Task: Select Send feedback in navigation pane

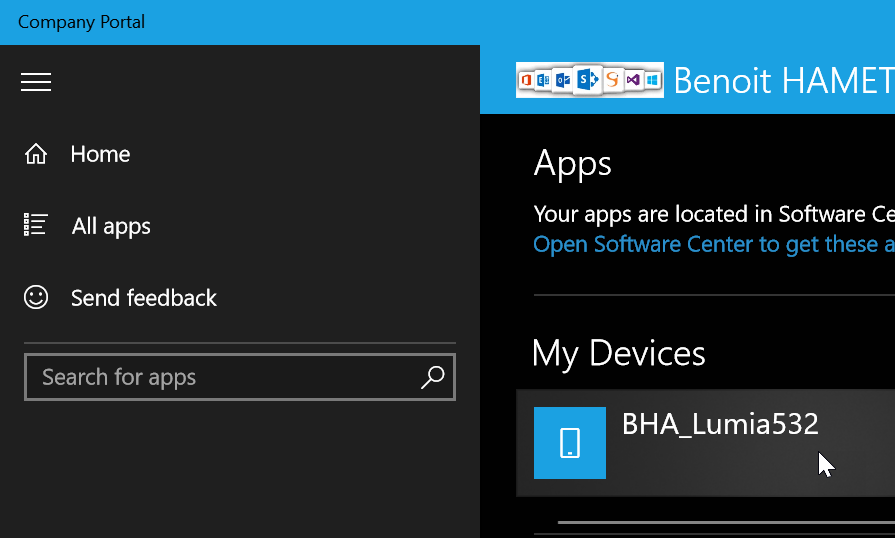Action: tap(143, 298)
